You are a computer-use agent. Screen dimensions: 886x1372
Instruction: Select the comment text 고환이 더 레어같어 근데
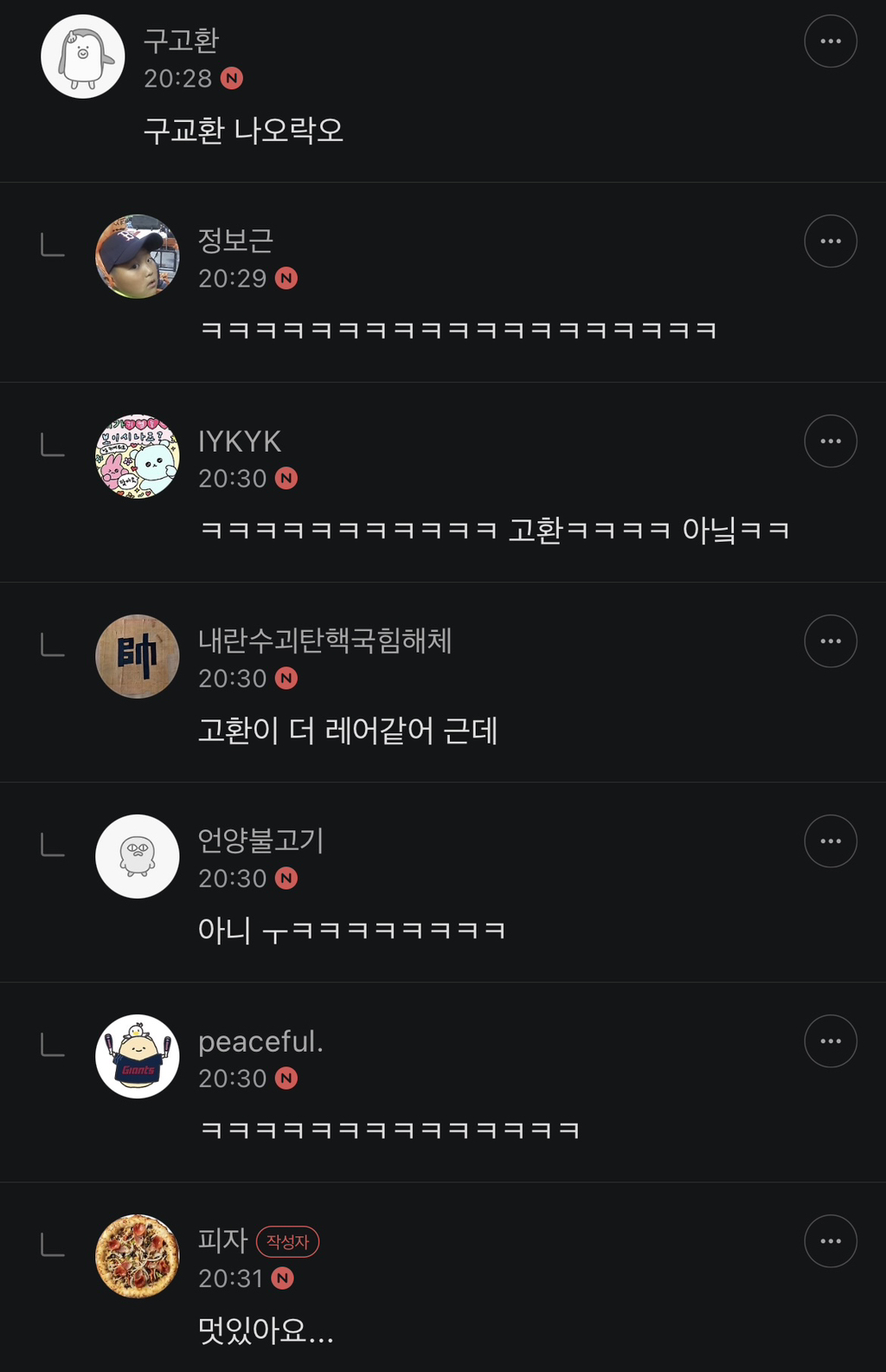pos(348,731)
